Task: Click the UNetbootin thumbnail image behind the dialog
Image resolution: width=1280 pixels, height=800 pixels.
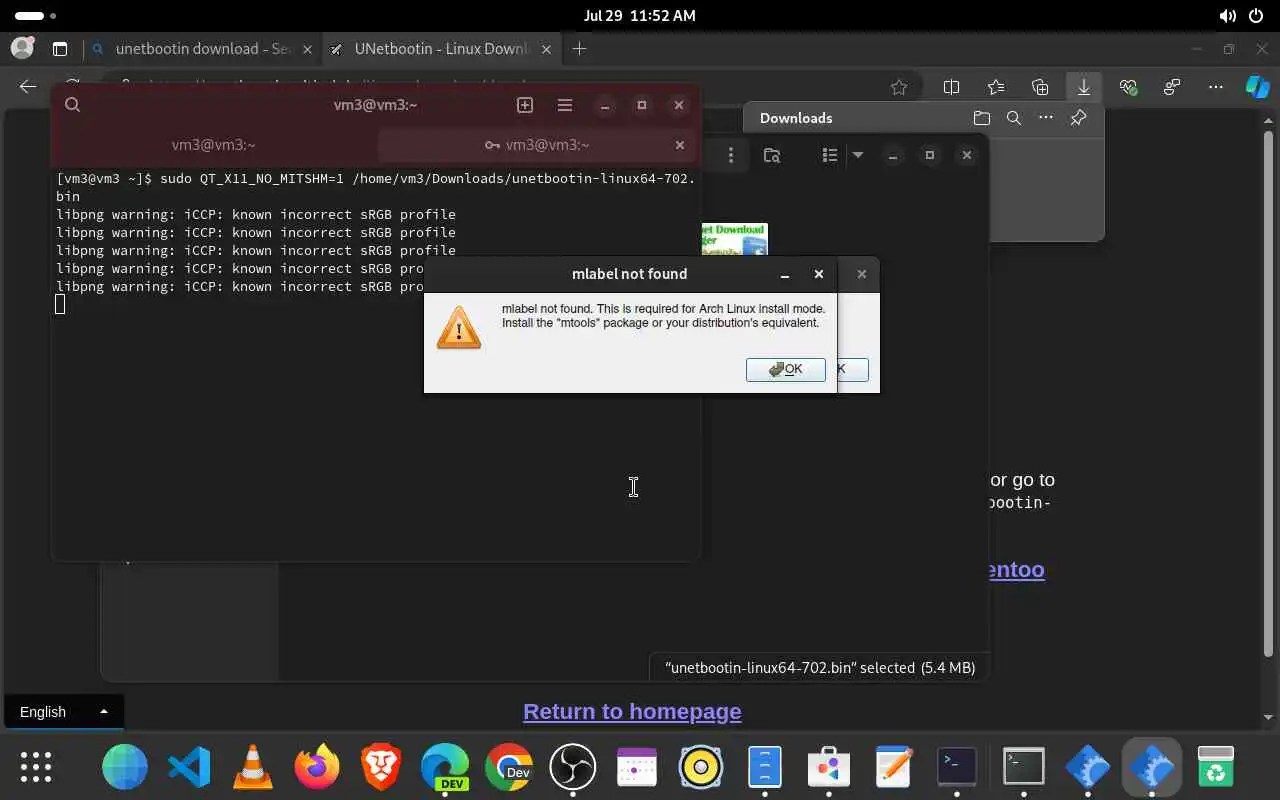Action: (735, 237)
